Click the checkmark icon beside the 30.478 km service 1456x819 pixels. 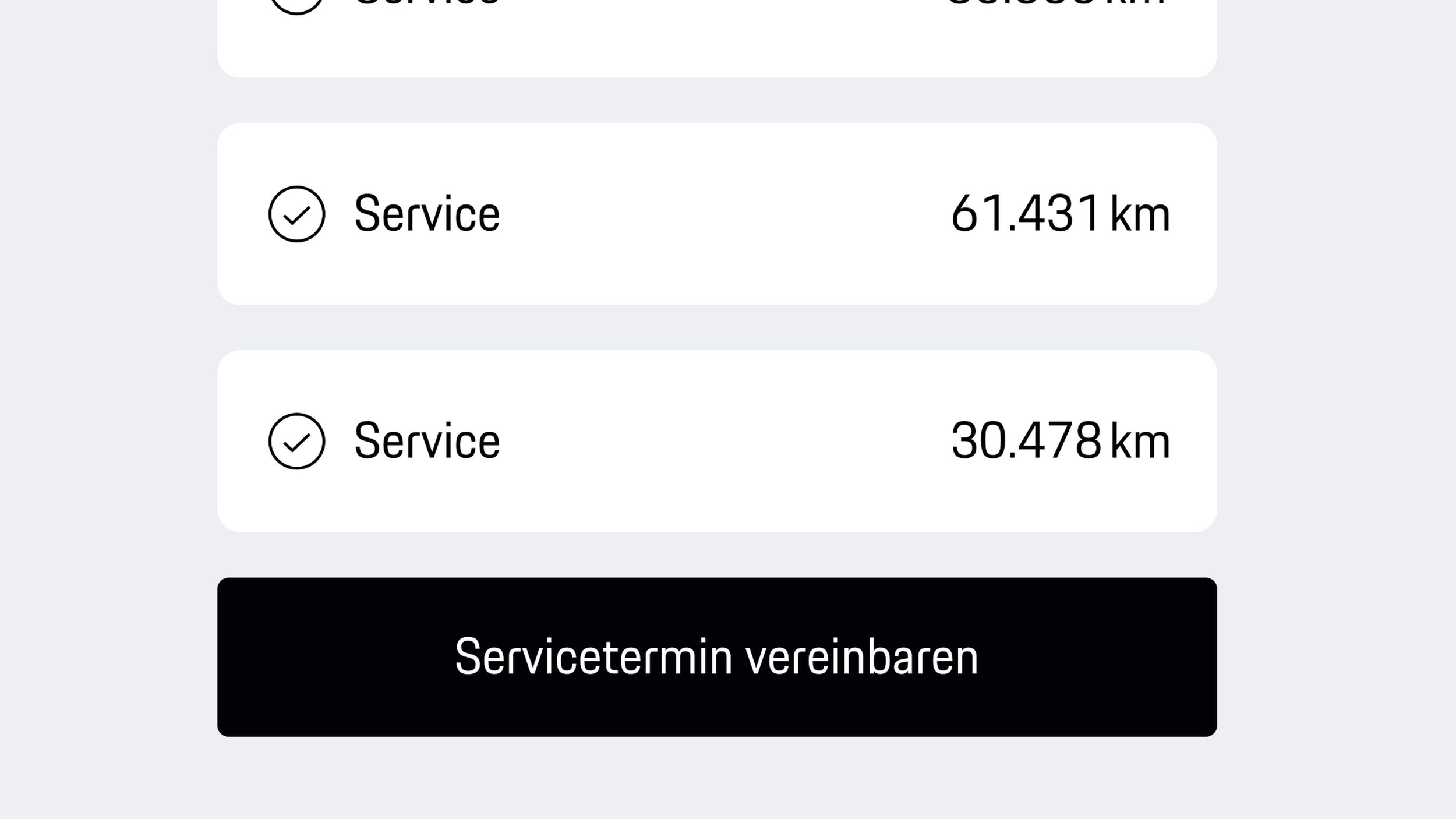tap(297, 440)
